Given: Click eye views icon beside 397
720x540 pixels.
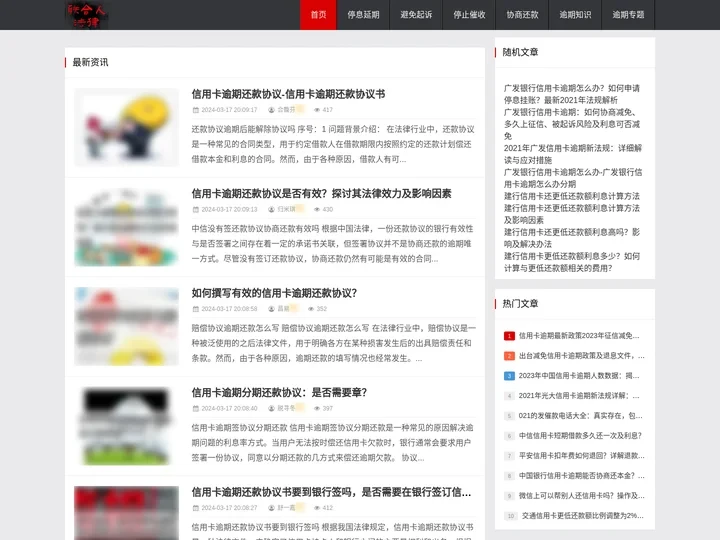Looking at the screenshot, I should (x=317, y=408).
